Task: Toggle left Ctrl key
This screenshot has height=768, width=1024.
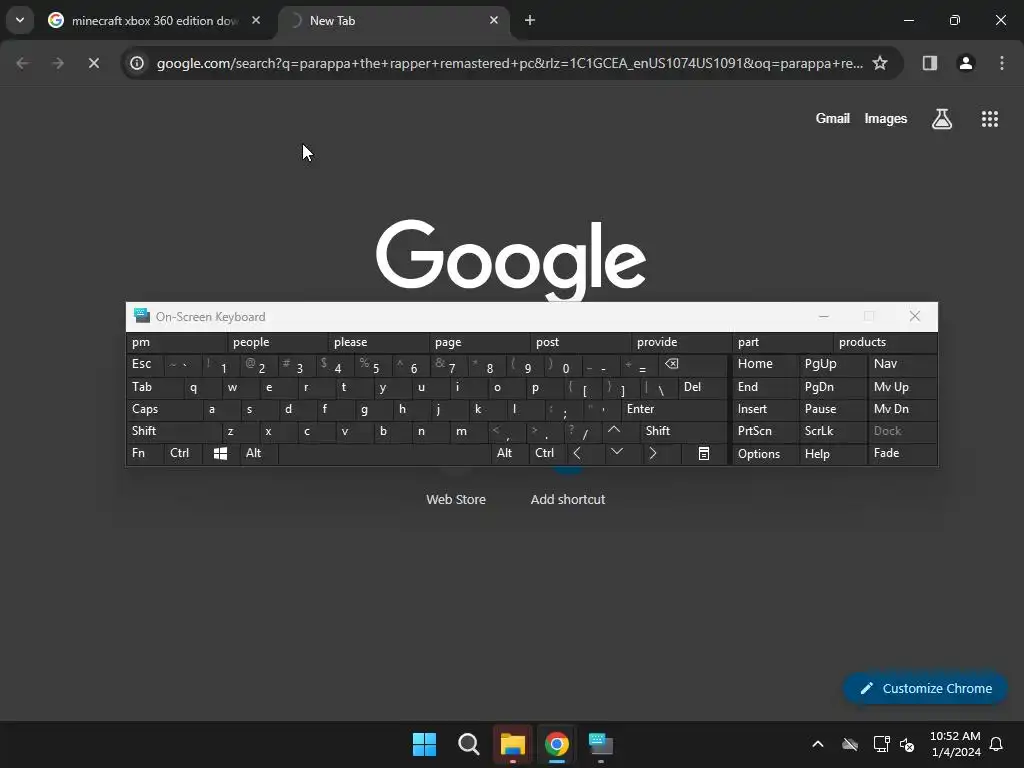Action: tap(182, 453)
